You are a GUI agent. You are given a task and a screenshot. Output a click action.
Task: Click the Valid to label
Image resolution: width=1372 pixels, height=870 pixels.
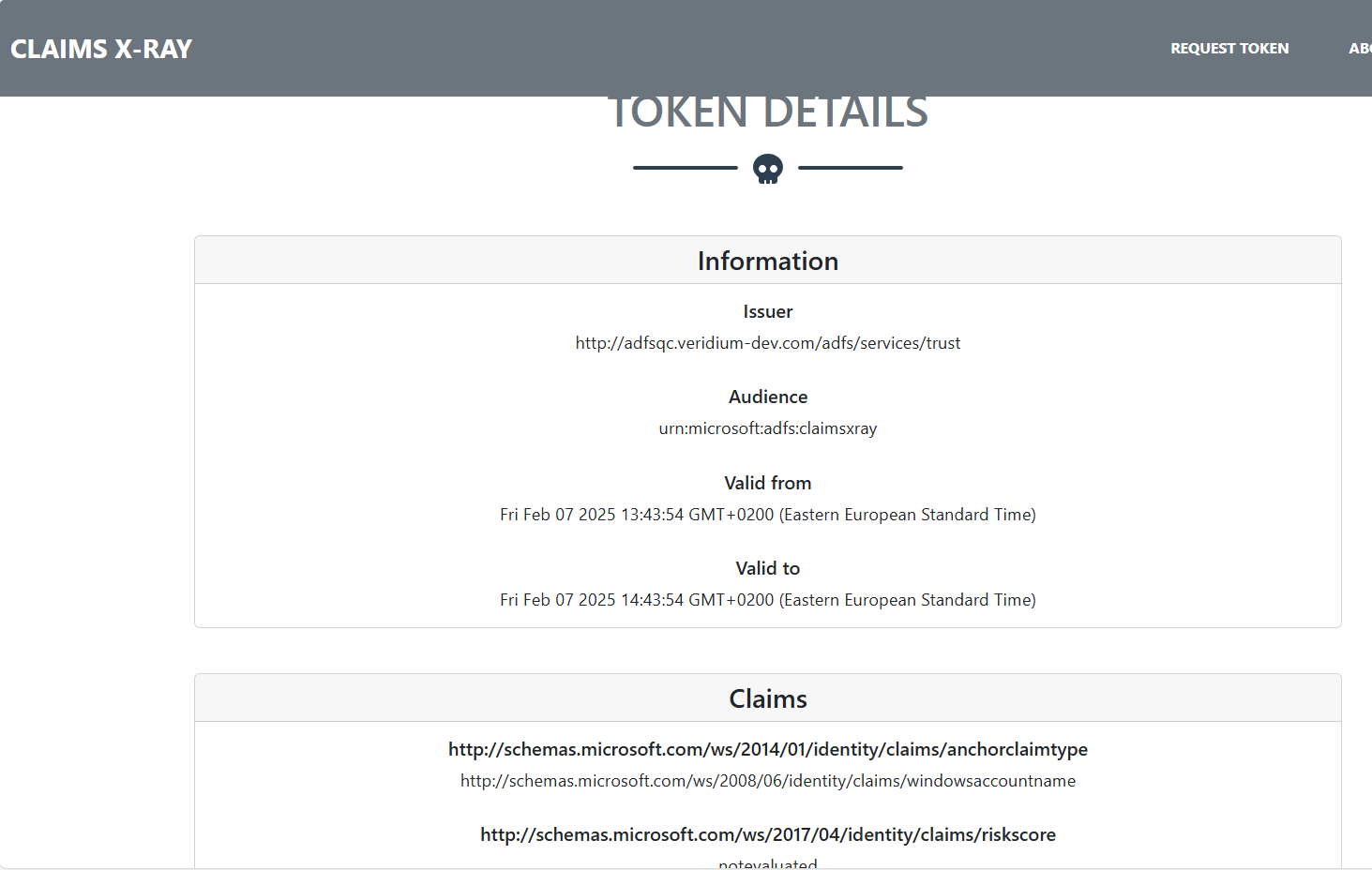(x=768, y=568)
